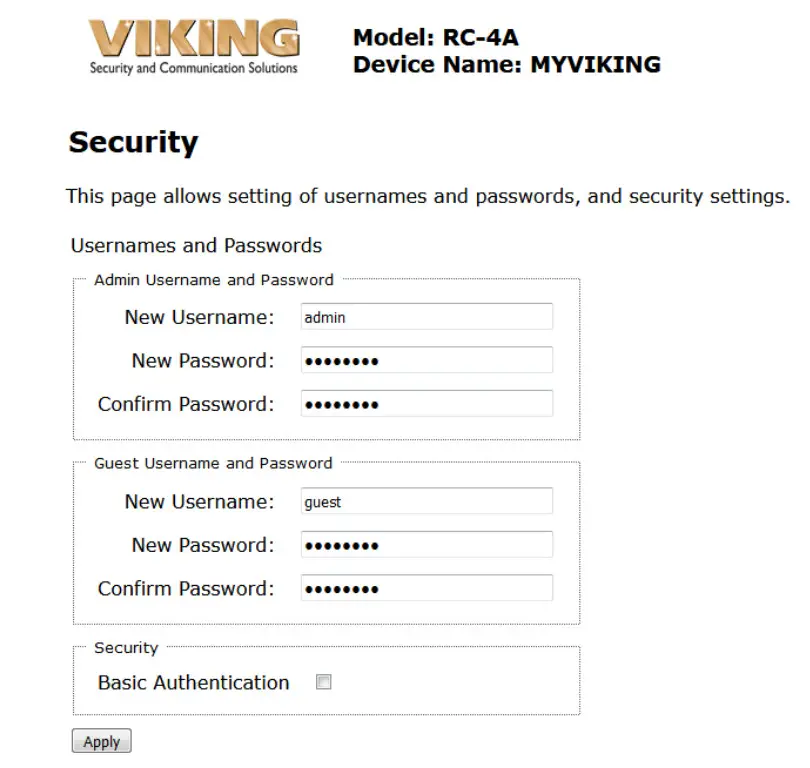Click the Usernames and Passwords label

[195, 245]
